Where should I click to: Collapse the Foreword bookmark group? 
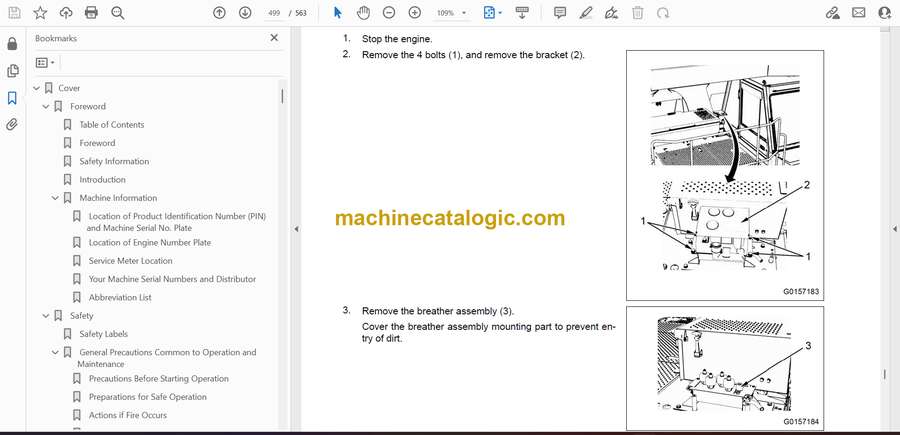46,107
